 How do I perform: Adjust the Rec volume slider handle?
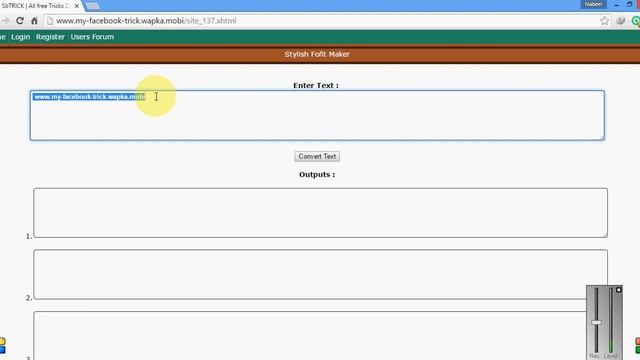[596, 323]
